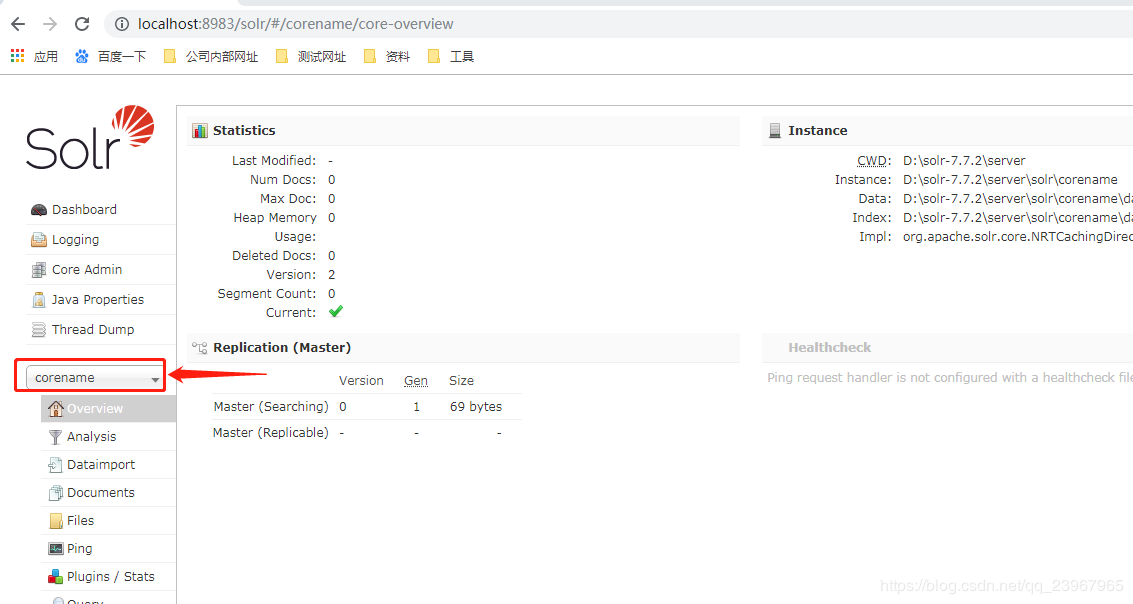Click the dropdown arrow beside corename
Image resolution: width=1133 pixels, height=604 pixels.
pyautogui.click(x=155, y=379)
